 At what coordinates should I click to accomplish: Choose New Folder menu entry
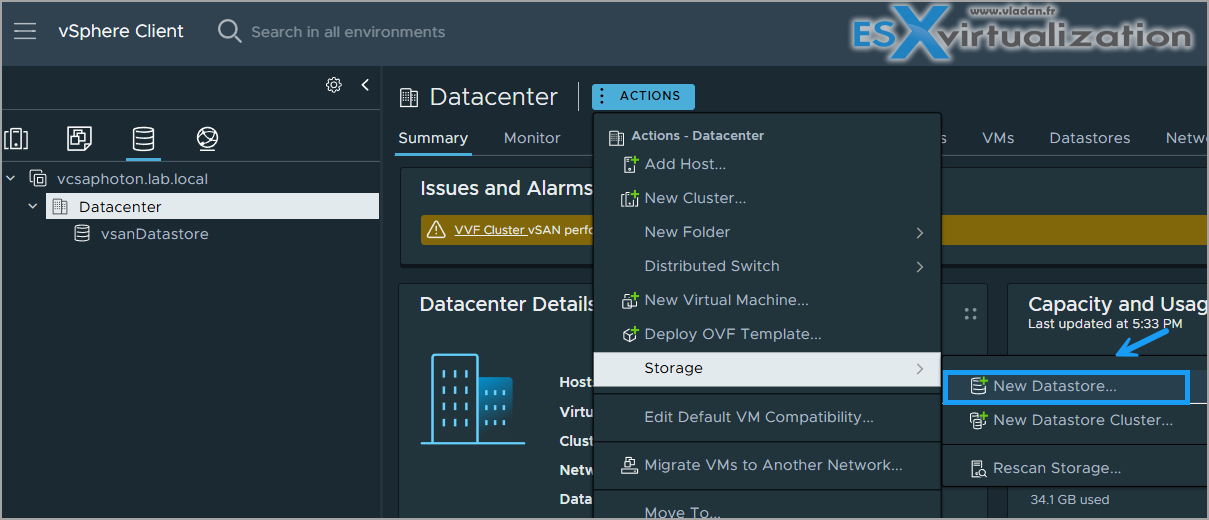click(x=767, y=232)
